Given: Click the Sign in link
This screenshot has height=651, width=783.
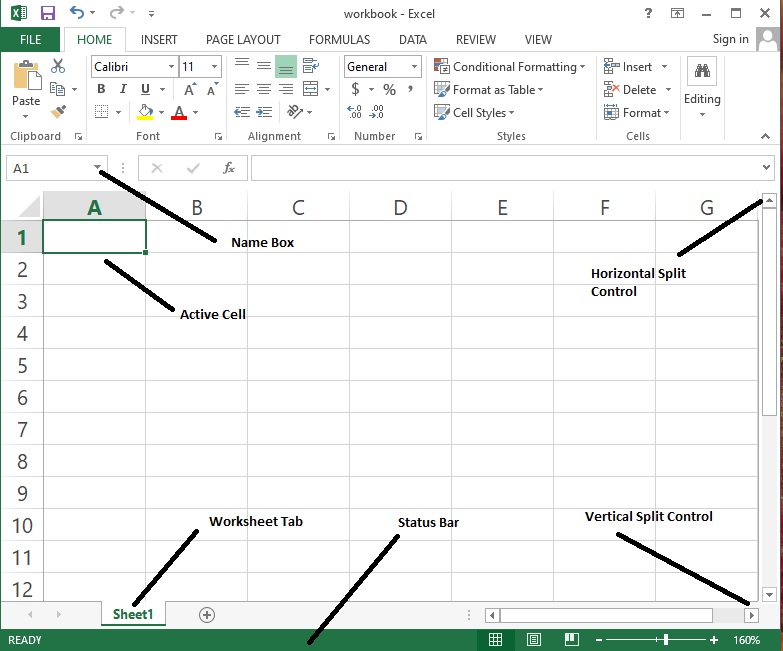Looking at the screenshot, I should [730, 39].
